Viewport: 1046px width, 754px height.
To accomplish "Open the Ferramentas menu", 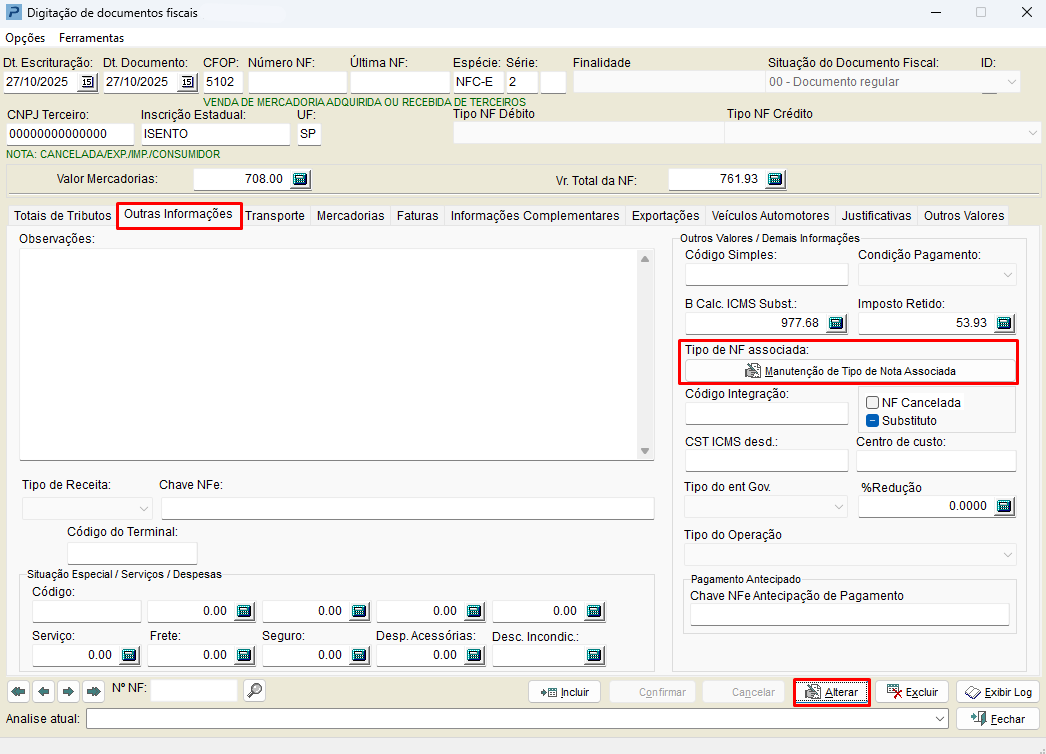I will (x=91, y=38).
